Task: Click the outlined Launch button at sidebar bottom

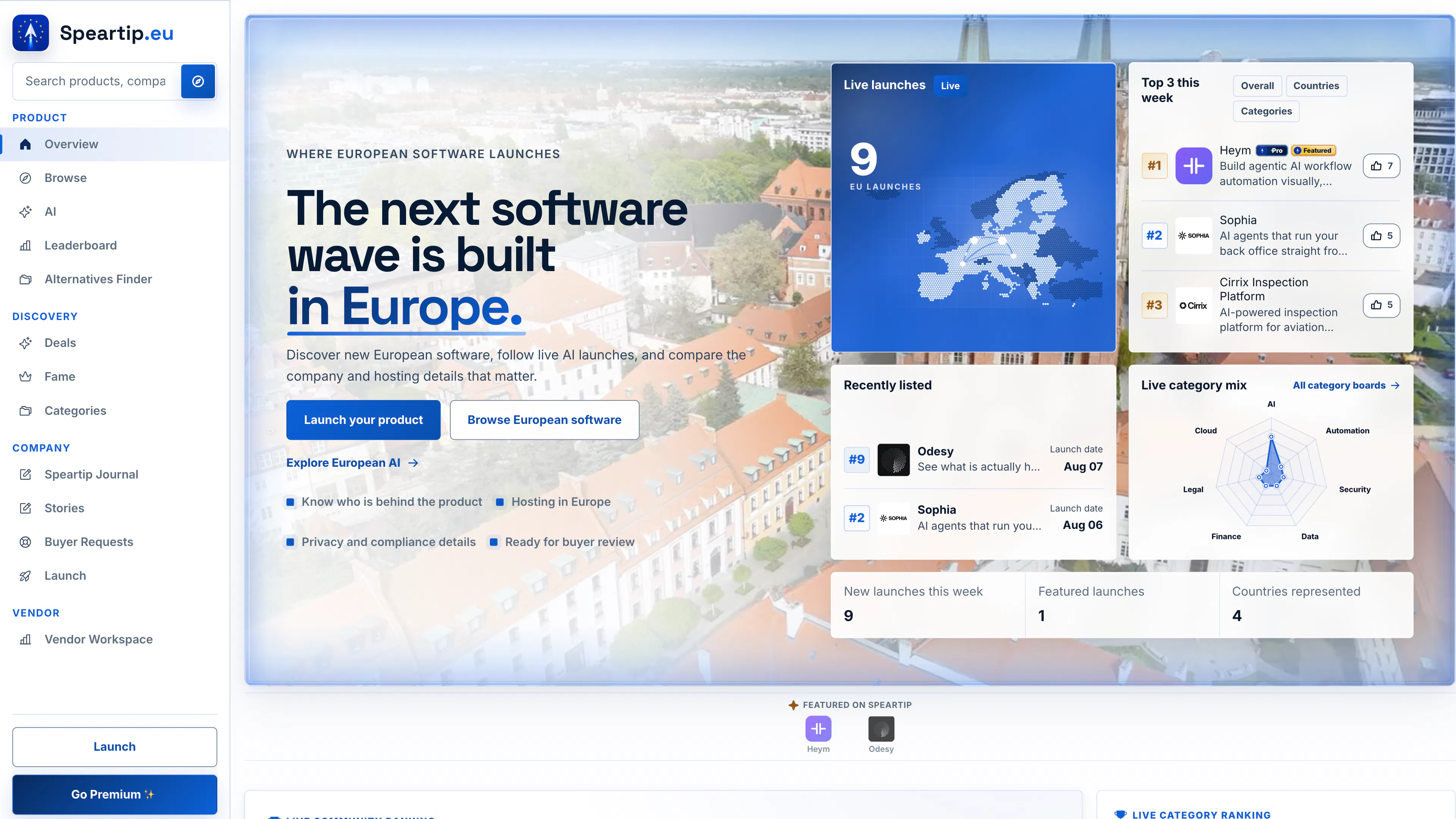Action: coord(115,747)
